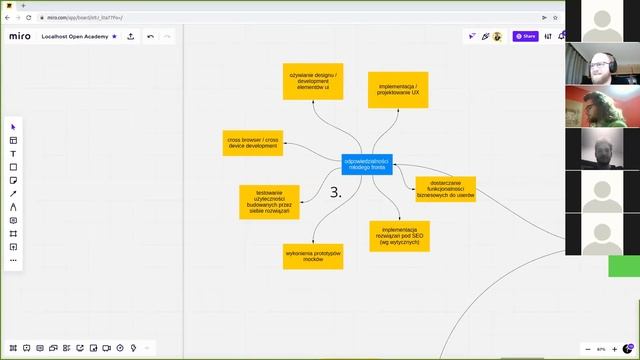Click the reactions confetti icon in top bar
This screenshot has height=360, width=640.
[x=485, y=36]
